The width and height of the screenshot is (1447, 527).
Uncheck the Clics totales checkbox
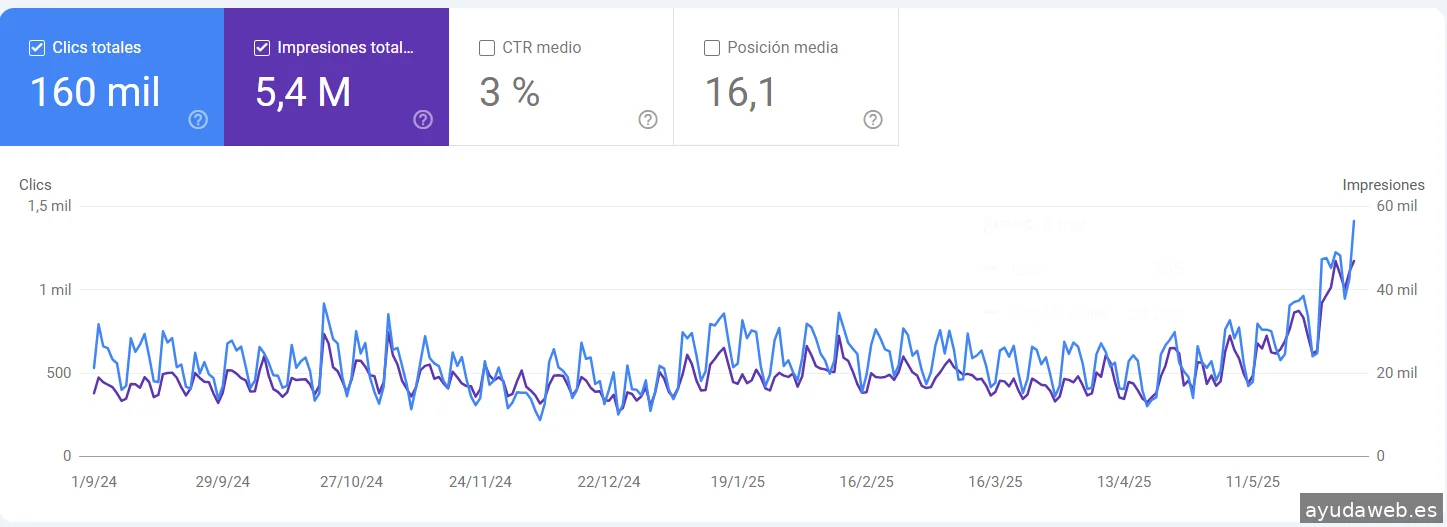(37, 48)
